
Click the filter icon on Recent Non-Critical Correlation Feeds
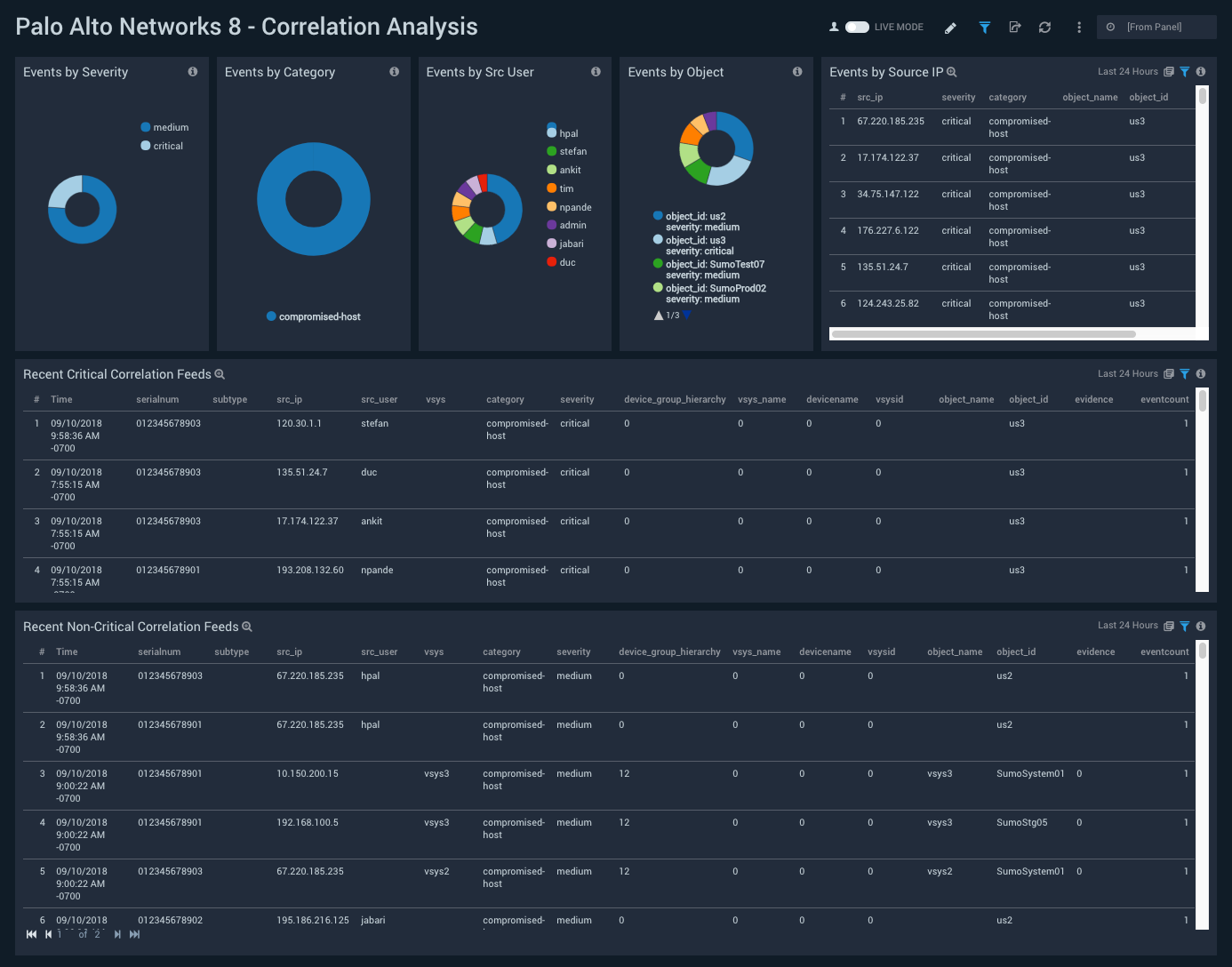pyautogui.click(x=1183, y=626)
